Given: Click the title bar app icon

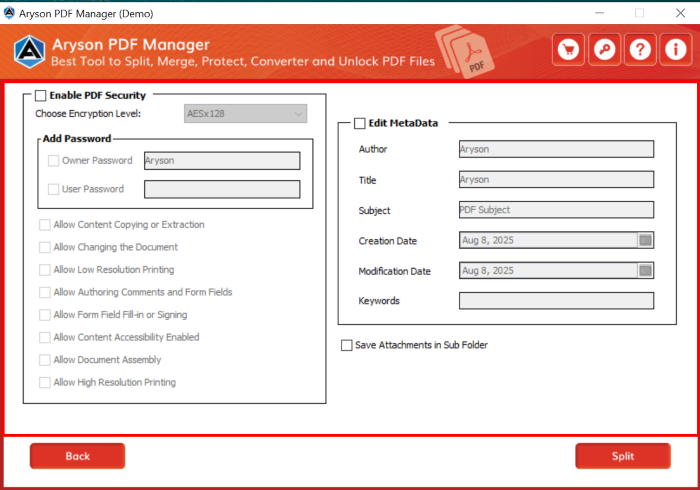Looking at the screenshot, I should (x=9, y=13).
